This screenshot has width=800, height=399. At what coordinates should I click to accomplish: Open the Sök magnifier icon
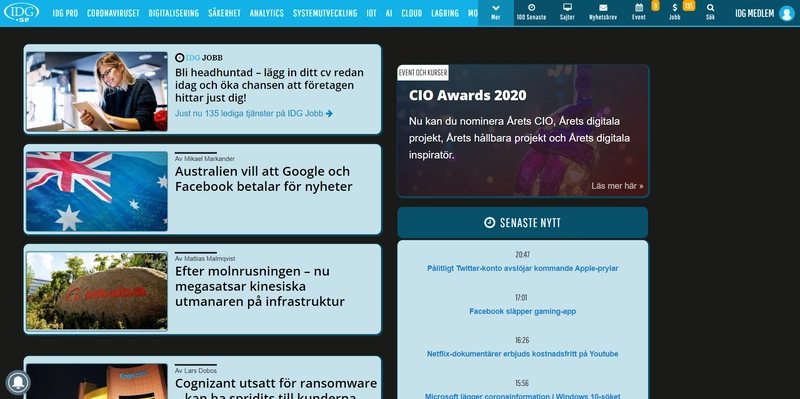(710, 8)
